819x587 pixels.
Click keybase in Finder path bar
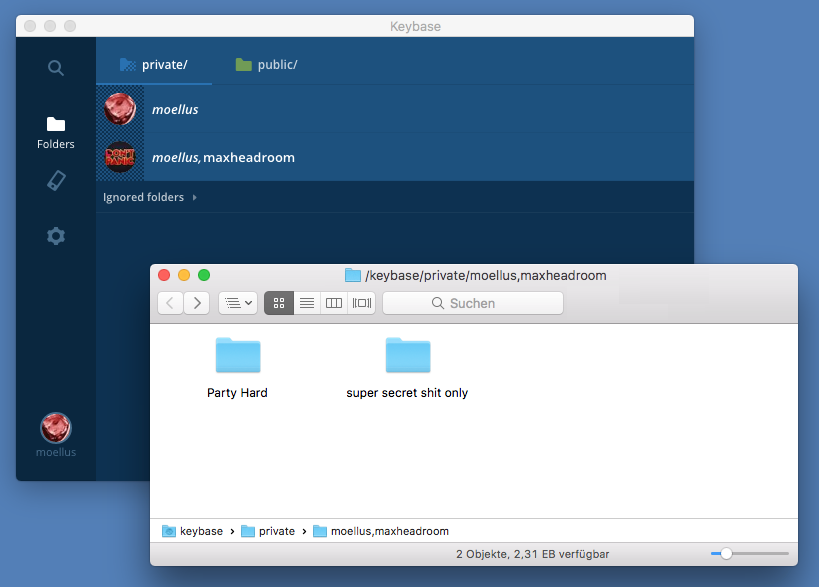pos(193,531)
